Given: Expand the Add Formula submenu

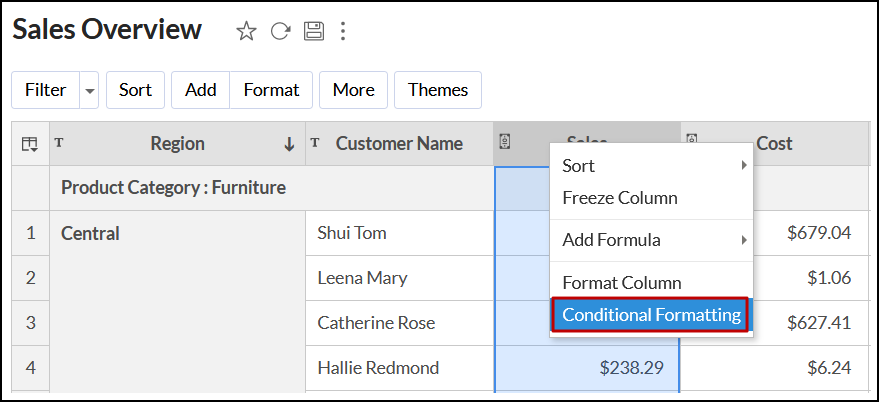Looking at the screenshot, I should 650,240.
